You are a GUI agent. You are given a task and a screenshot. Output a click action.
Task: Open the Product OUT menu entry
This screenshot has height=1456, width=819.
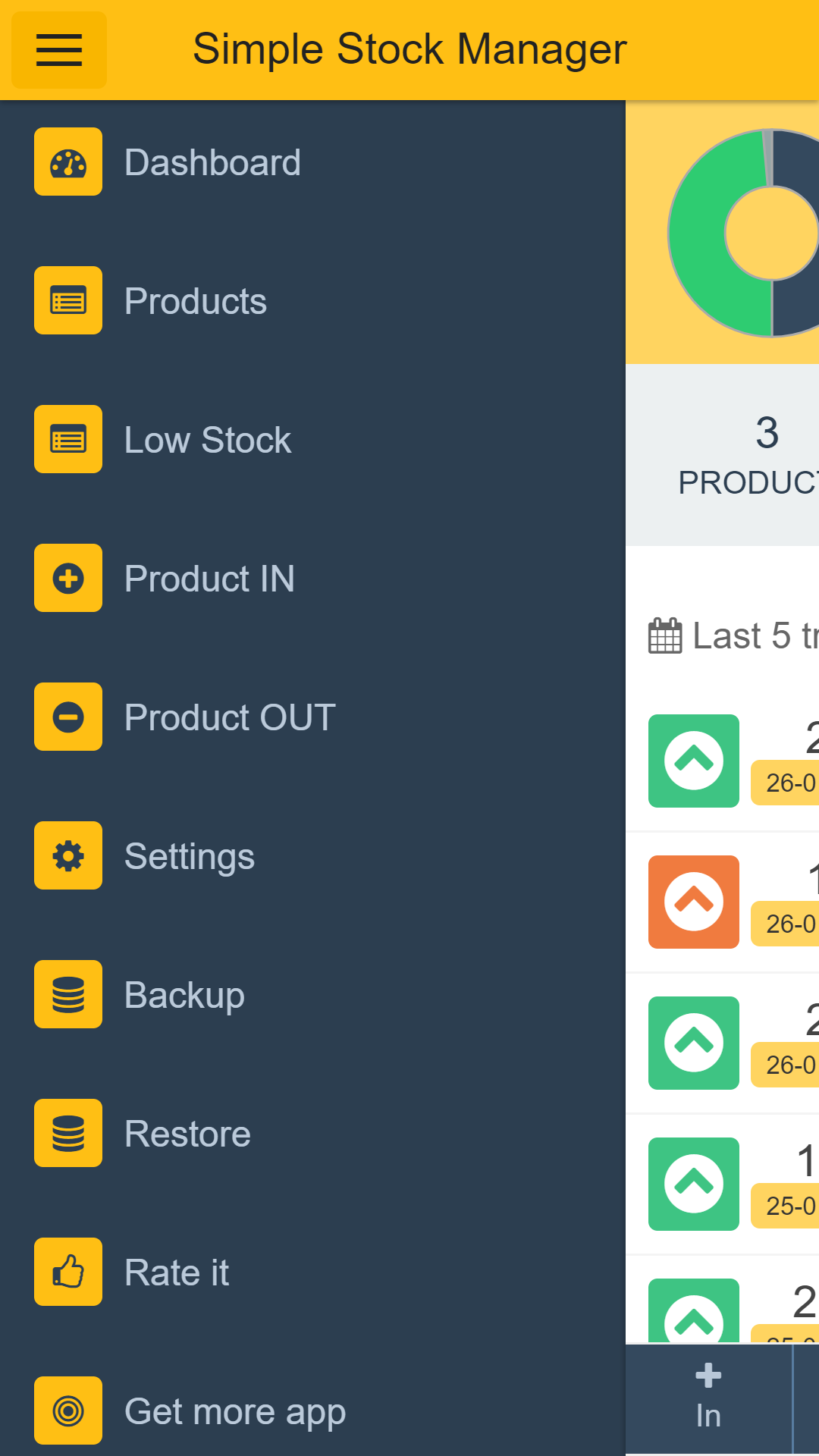tap(229, 717)
